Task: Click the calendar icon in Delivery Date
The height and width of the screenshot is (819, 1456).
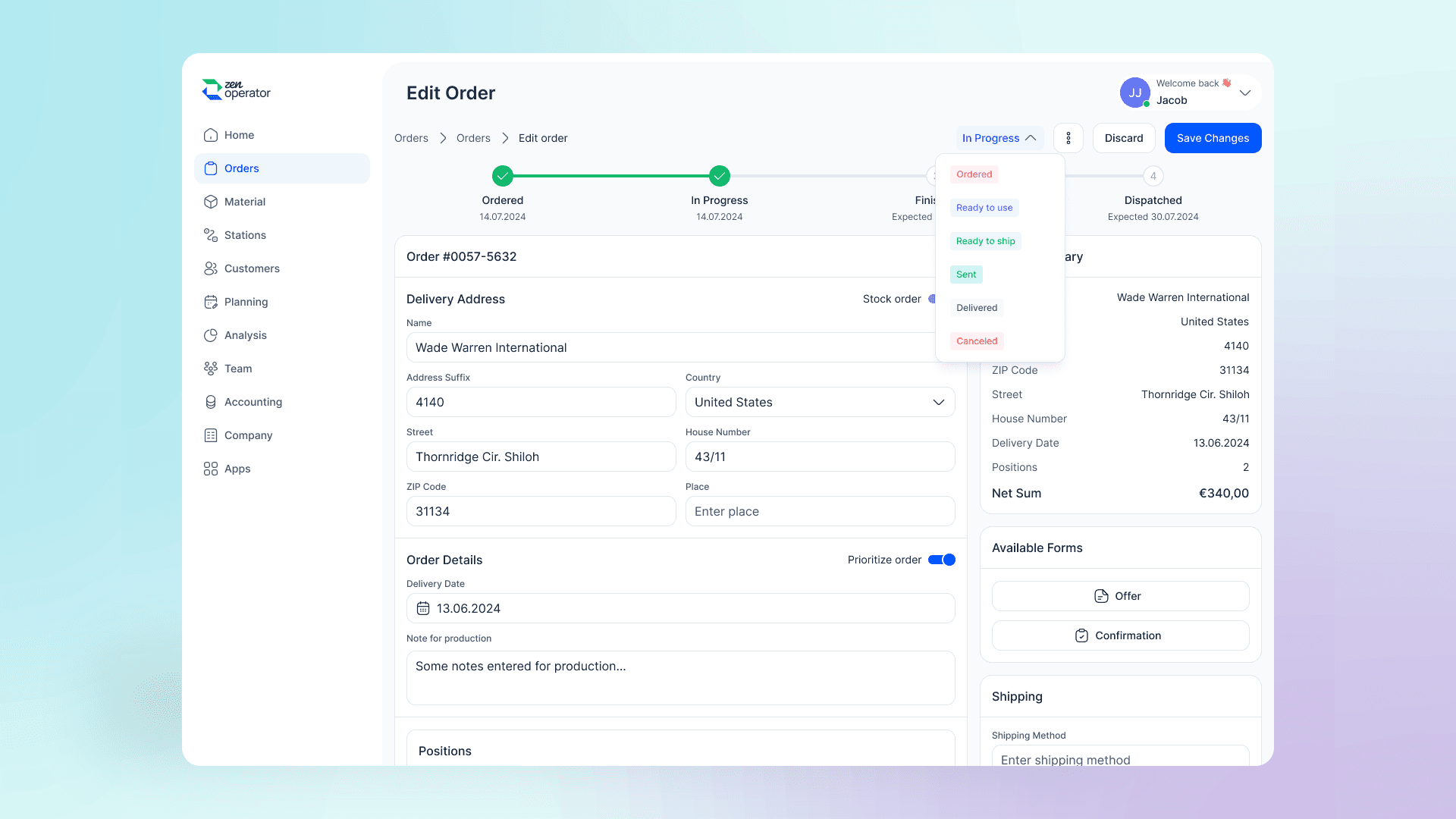Action: pos(423,608)
